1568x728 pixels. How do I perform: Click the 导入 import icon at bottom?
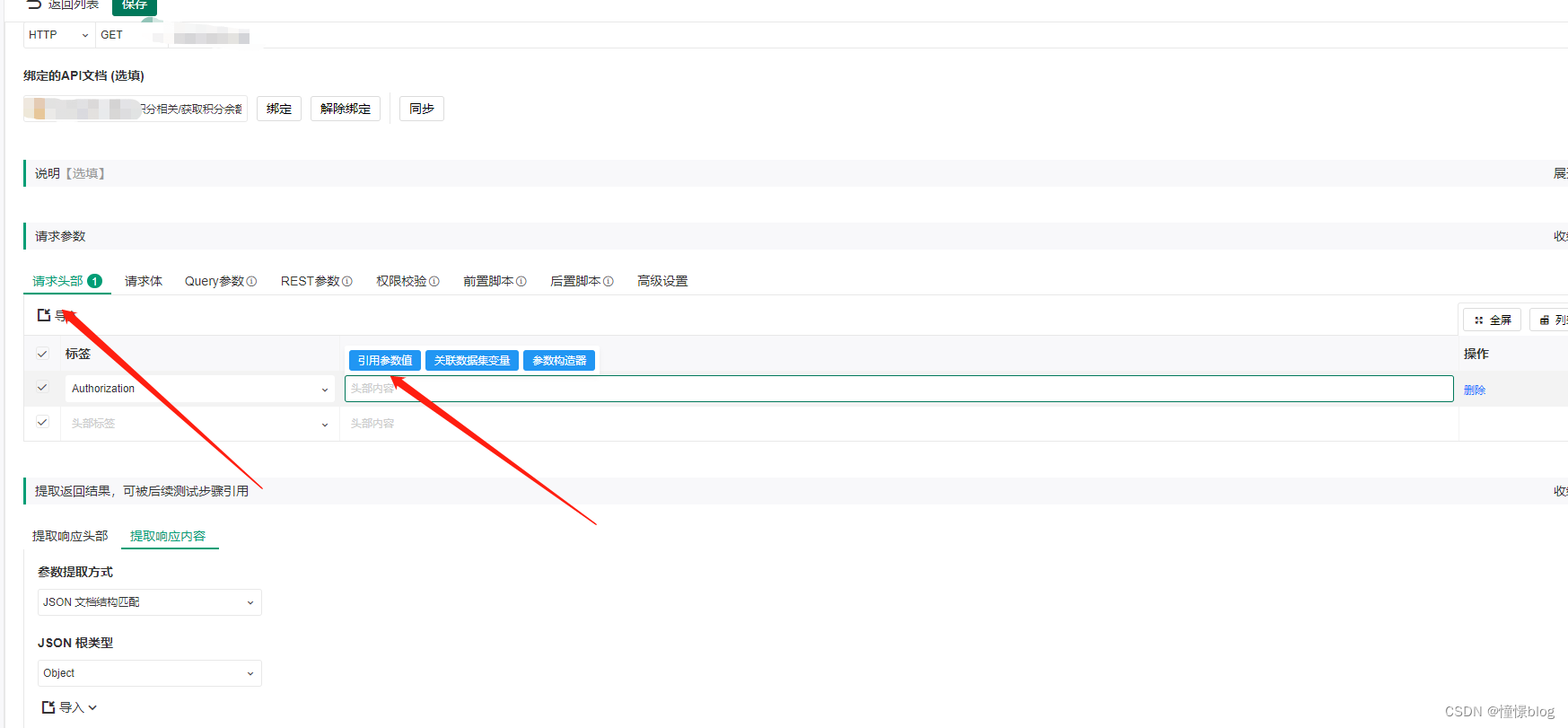click(48, 707)
